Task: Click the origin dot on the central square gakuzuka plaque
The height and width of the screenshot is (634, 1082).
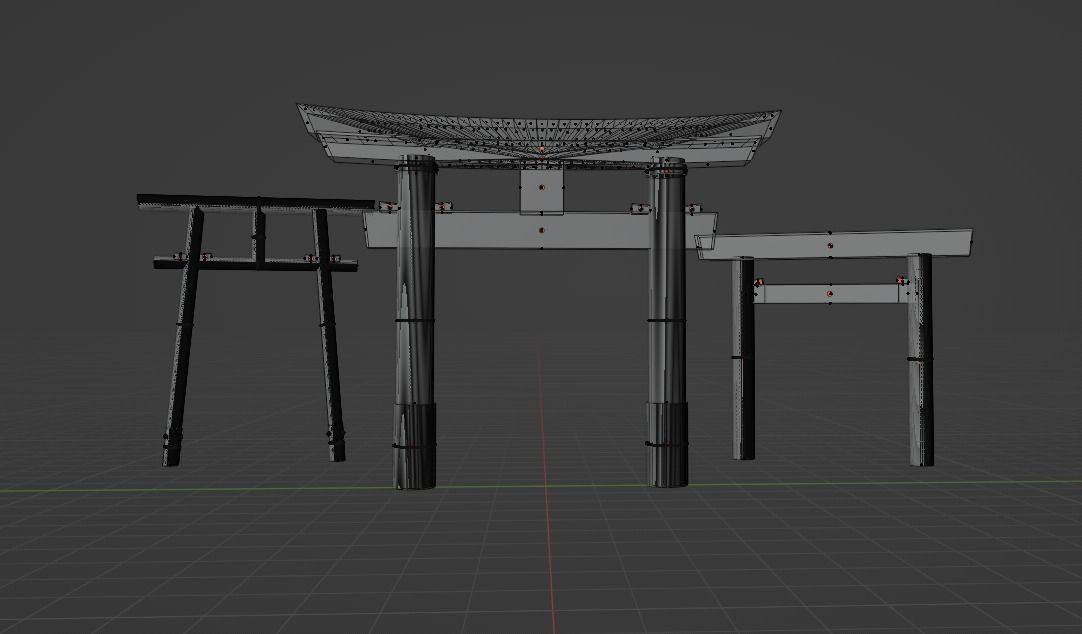Action: [x=542, y=186]
